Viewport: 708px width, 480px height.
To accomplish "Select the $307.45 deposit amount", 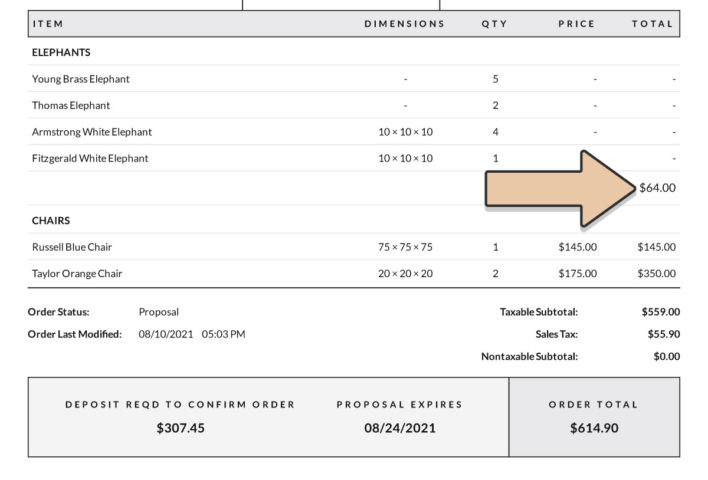I will (180, 428).
